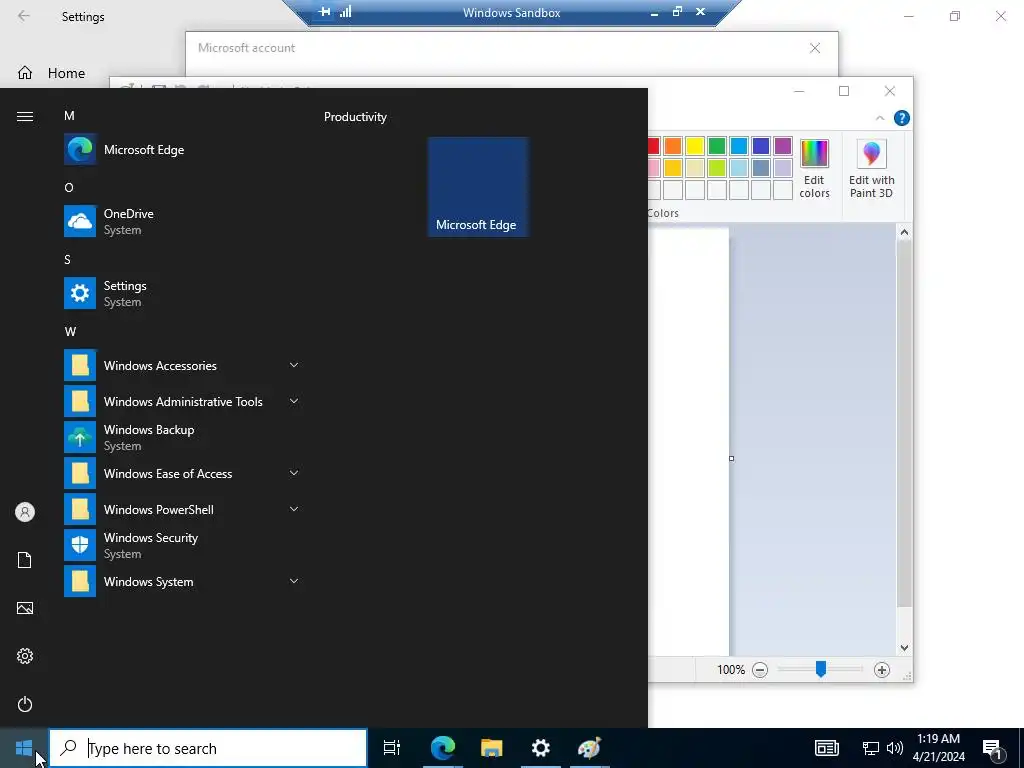Pick the purple color swatch in Paint
Screen dimensions: 1024x768
783,146
